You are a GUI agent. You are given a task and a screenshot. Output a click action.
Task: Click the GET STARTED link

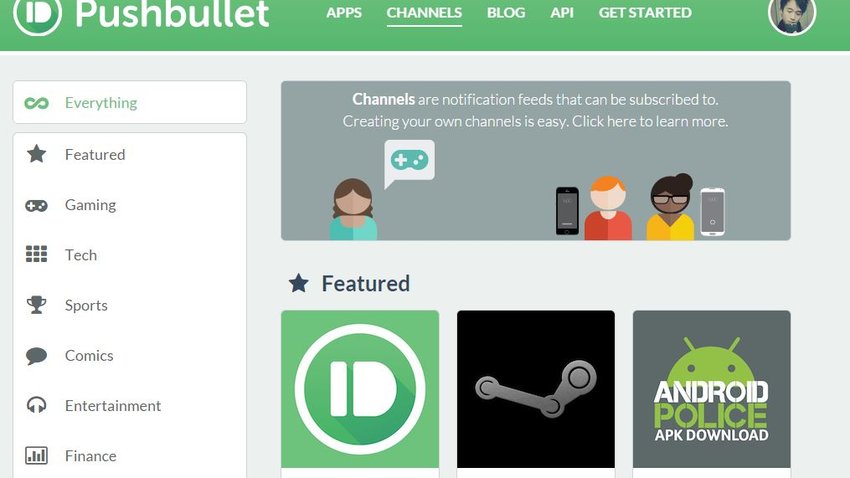coord(645,13)
